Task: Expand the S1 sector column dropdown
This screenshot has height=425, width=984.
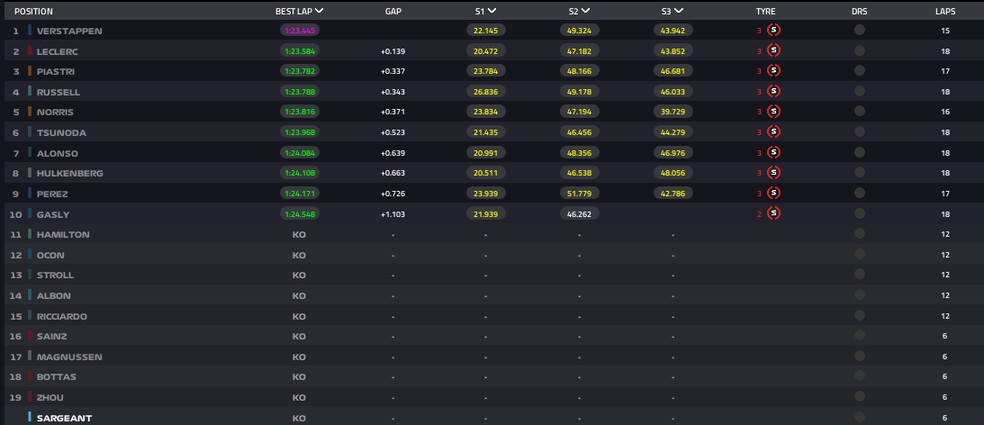Action: coord(494,11)
